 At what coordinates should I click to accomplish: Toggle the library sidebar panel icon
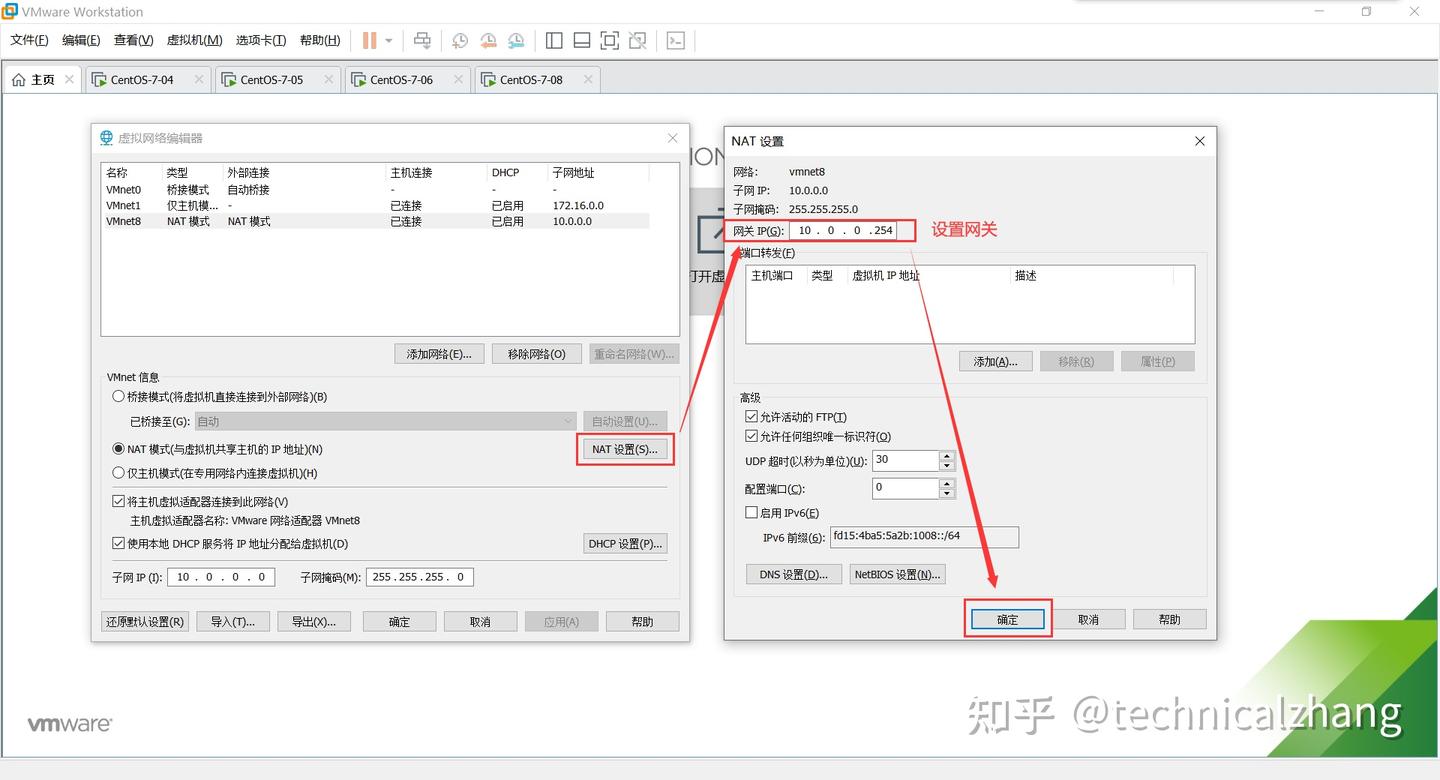554,40
